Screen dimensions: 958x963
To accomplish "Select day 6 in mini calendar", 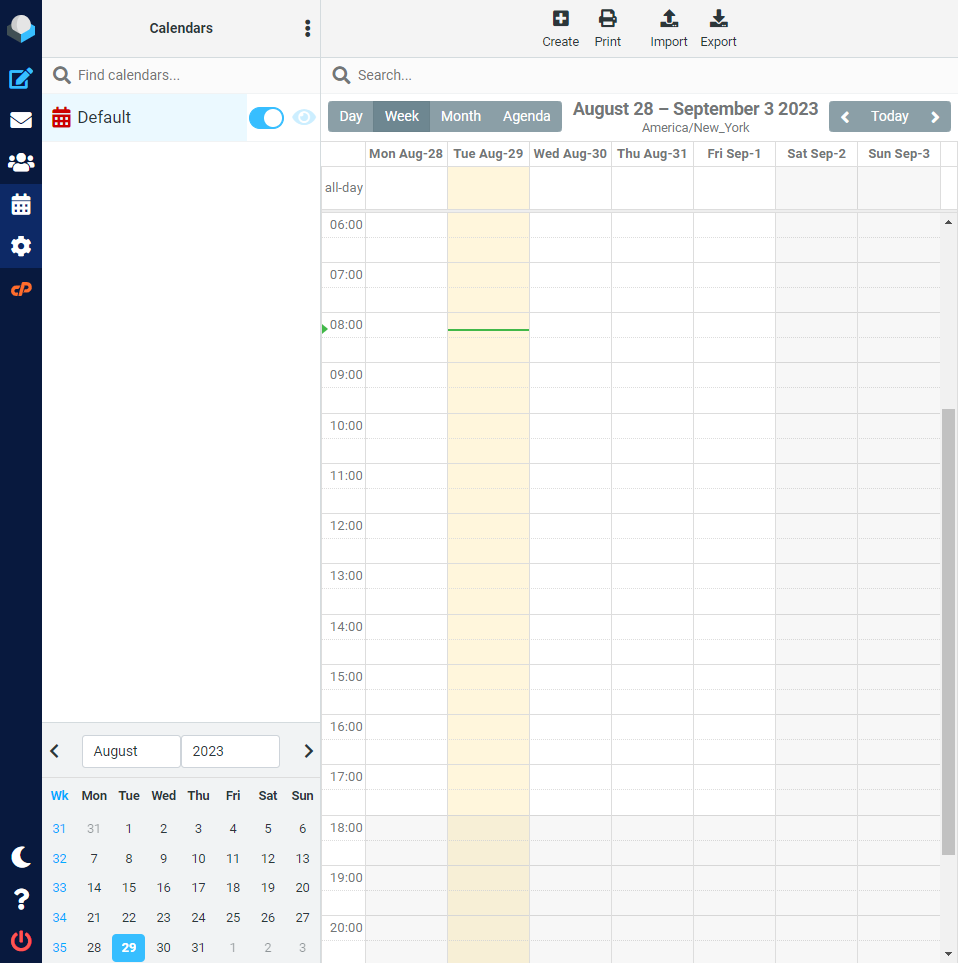I will click(302, 828).
